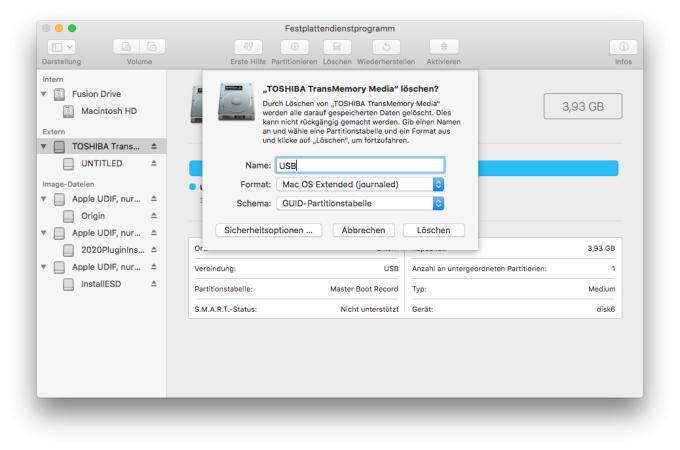Screen dimensions: 680x450
Task: Open the Infos toolbar icon
Action: [623, 47]
